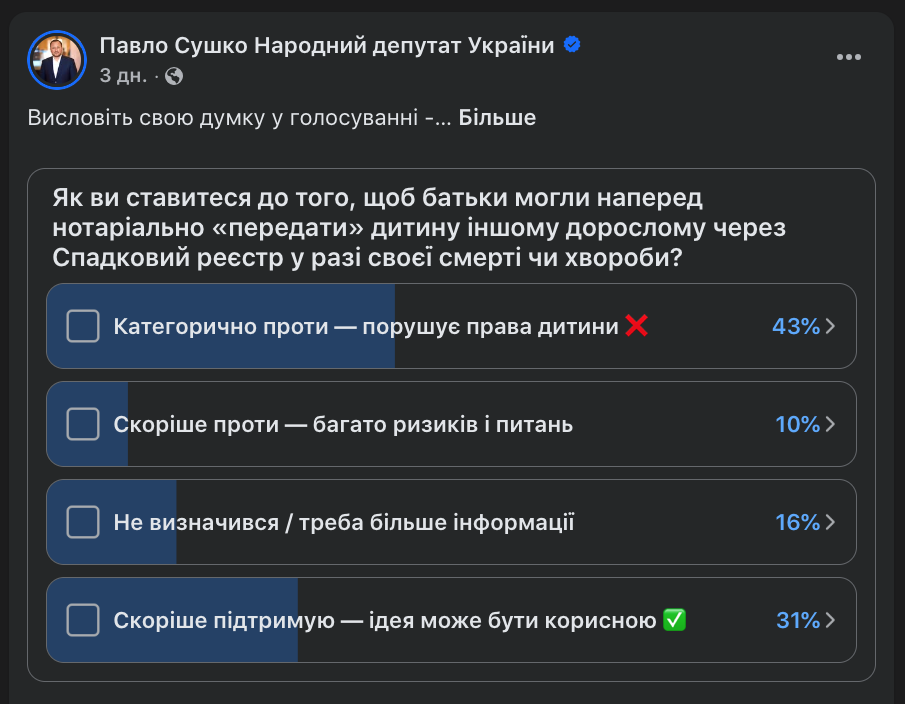Expand voters chevron next to 10%

(x=830, y=424)
